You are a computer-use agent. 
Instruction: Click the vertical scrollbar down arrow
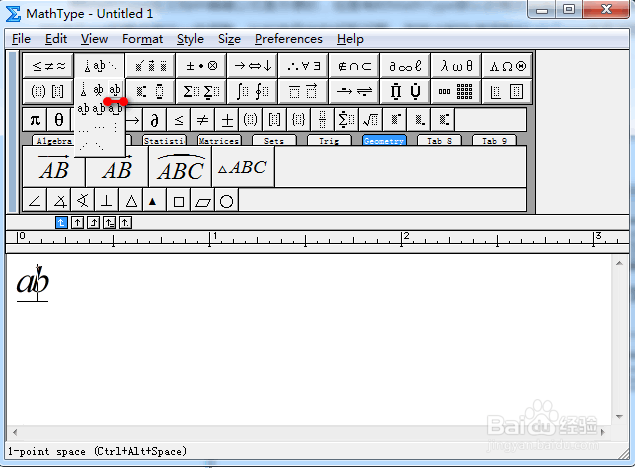619,417
